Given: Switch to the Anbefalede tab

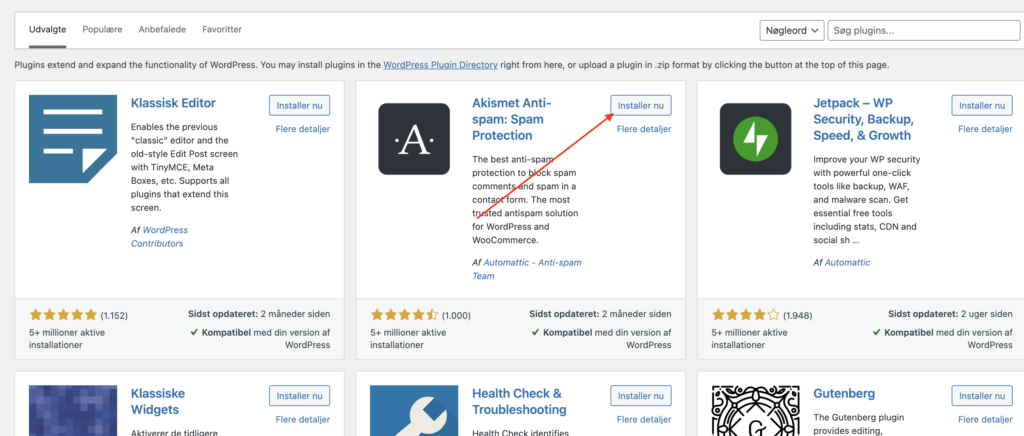Looking at the screenshot, I should click(162, 29).
